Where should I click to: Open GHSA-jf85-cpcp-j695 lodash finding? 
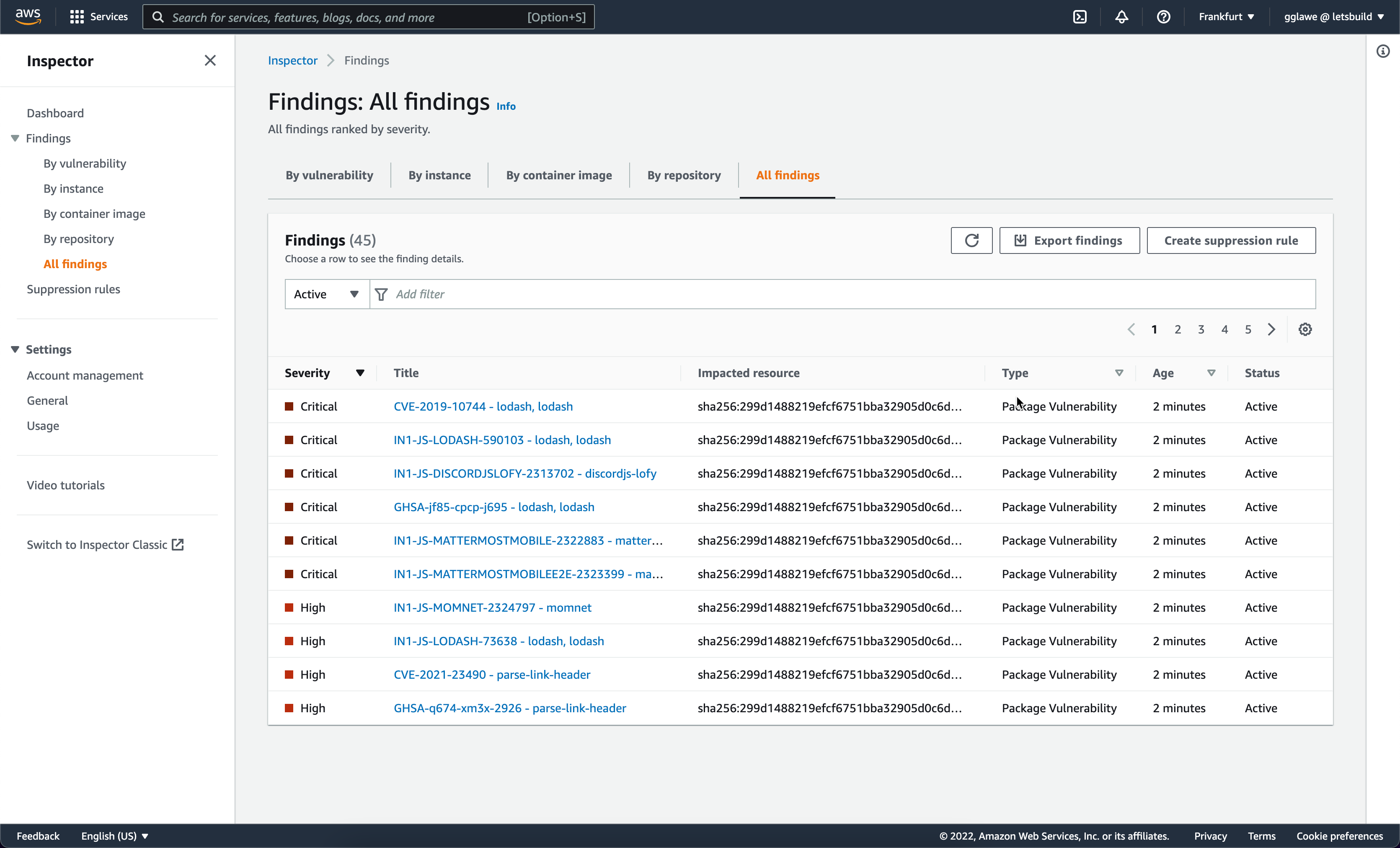(494, 507)
